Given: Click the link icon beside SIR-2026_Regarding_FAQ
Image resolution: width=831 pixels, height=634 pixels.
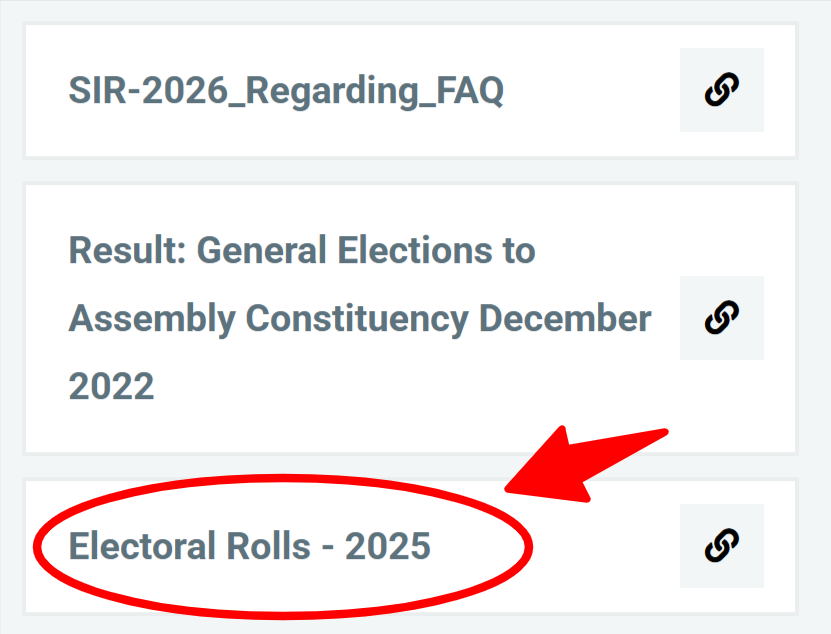Looking at the screenshot, I should [721, 90].
